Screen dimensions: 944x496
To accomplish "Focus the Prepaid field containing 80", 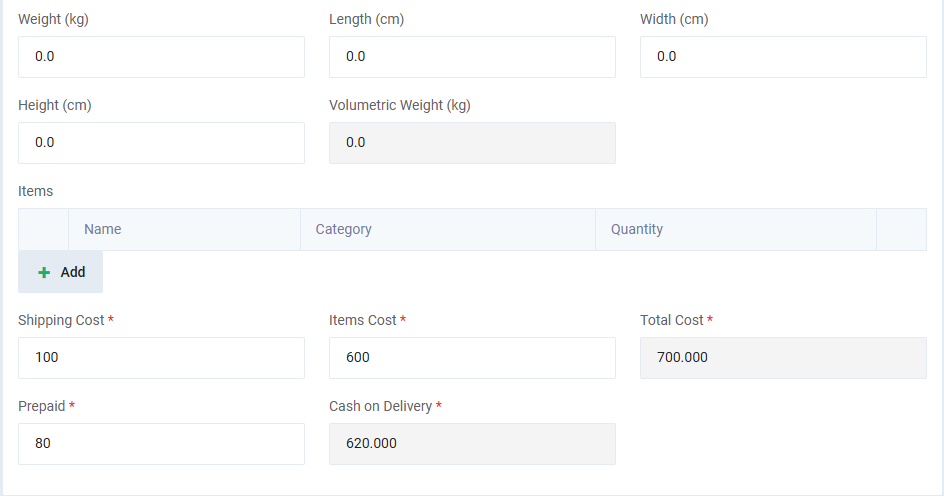I will 161,444.
